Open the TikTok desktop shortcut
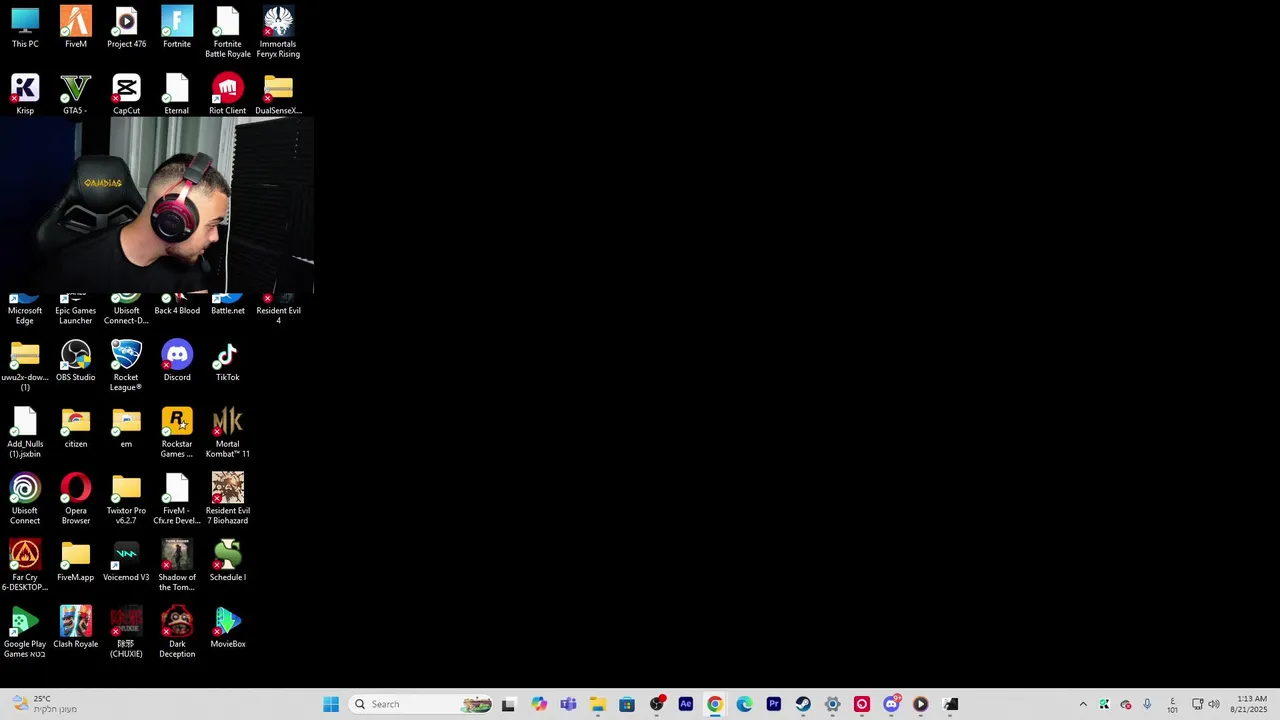 (x=228, y=361)
